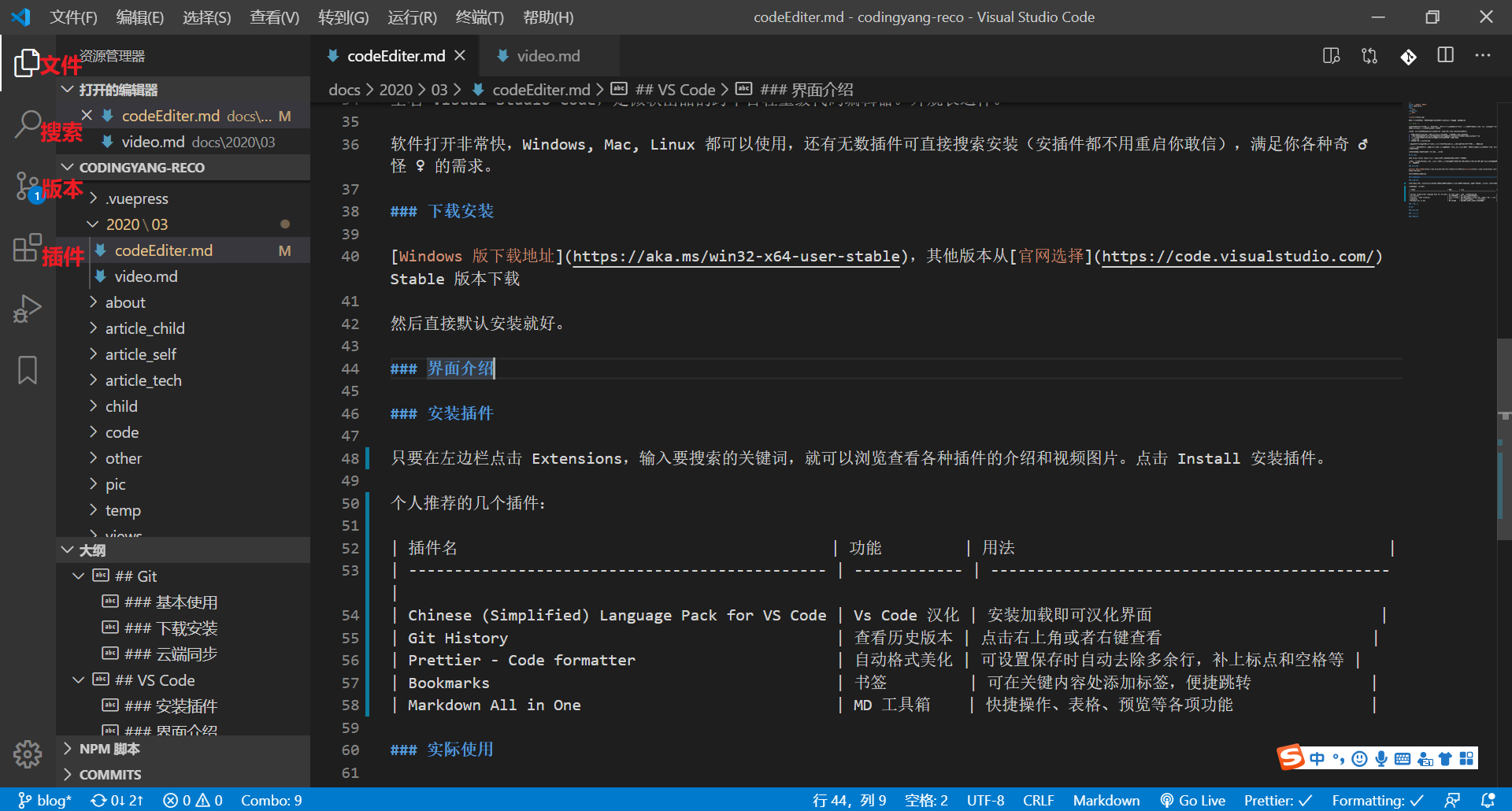
Task: Open the Extensions view icon
Action: [27, 247]
